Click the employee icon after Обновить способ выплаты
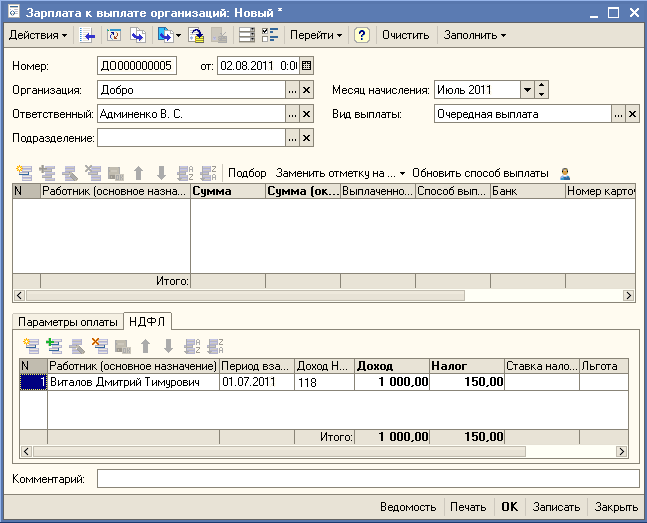The image size is (647, 523). tap(565, 173)
